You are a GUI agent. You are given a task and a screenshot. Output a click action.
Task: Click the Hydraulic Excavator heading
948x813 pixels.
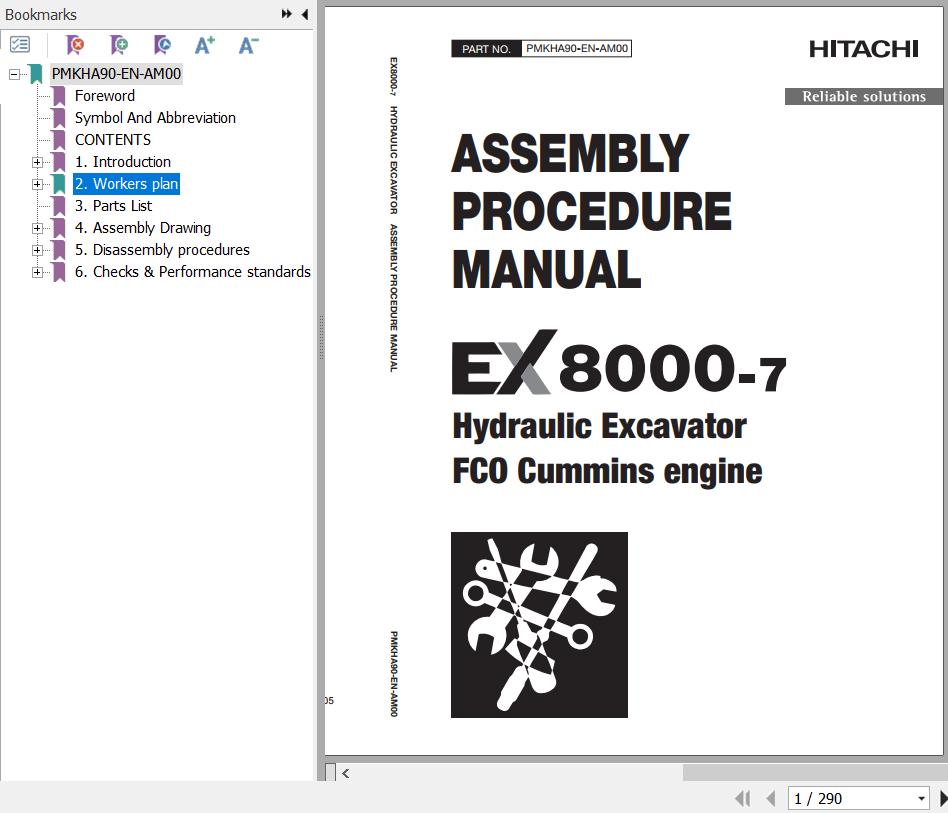pyautogui.click(x=600, y=426)
